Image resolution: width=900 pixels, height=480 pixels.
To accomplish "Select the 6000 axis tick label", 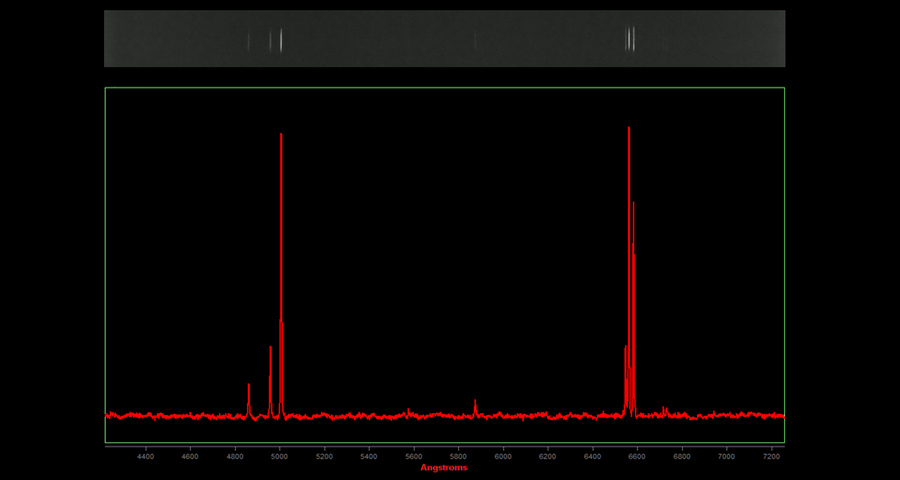I will (503, 456).
